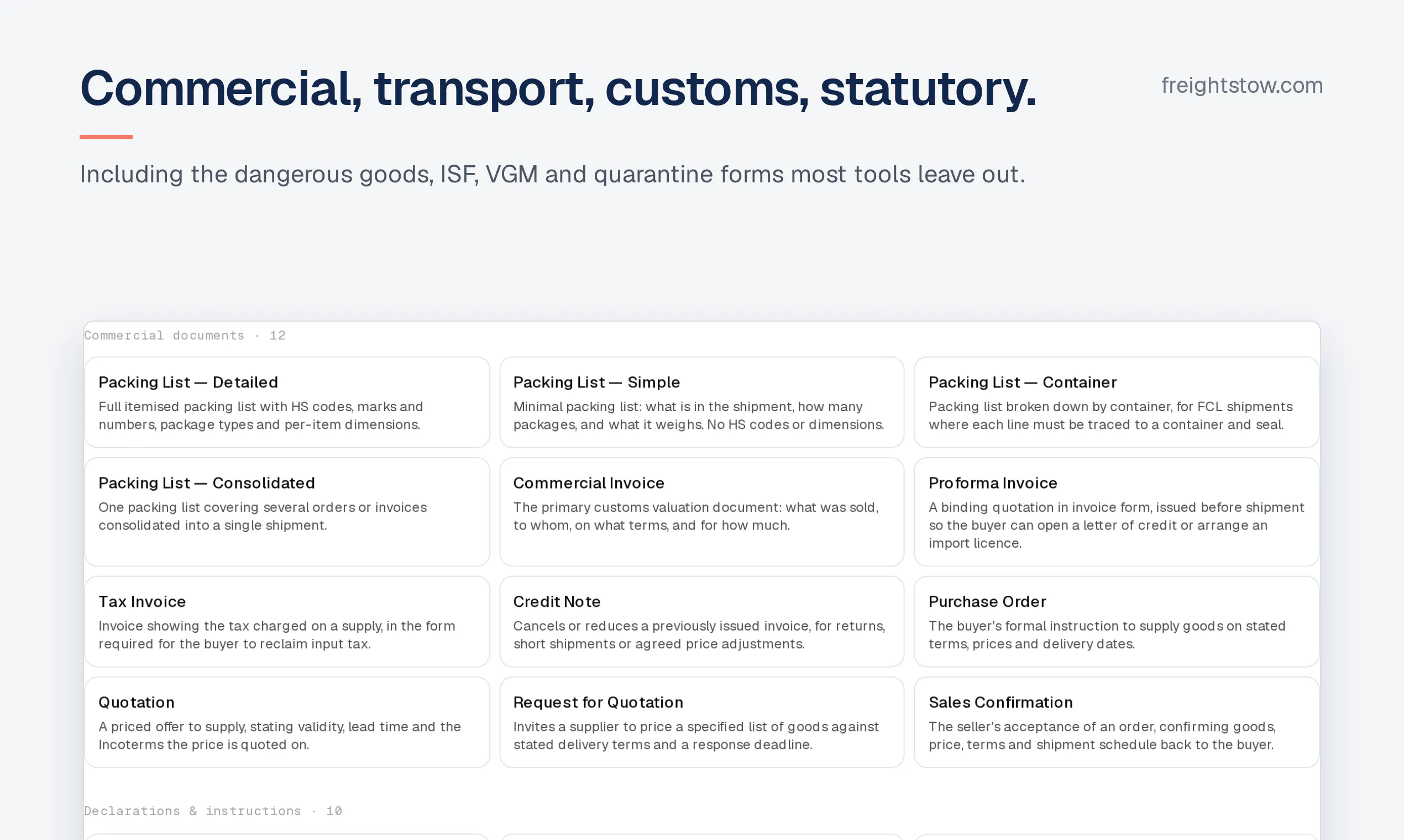The image size is (1404, 840).
Task: Open the Commercial Invoice document card
Action: (x=701, y=512)
